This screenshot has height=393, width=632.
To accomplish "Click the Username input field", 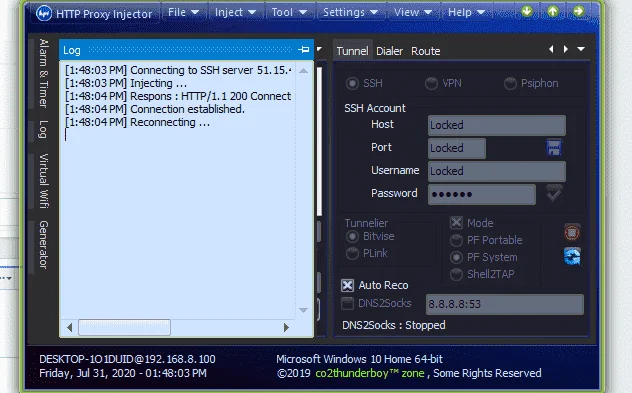I will pyautogui.click(x=497, y=171).
